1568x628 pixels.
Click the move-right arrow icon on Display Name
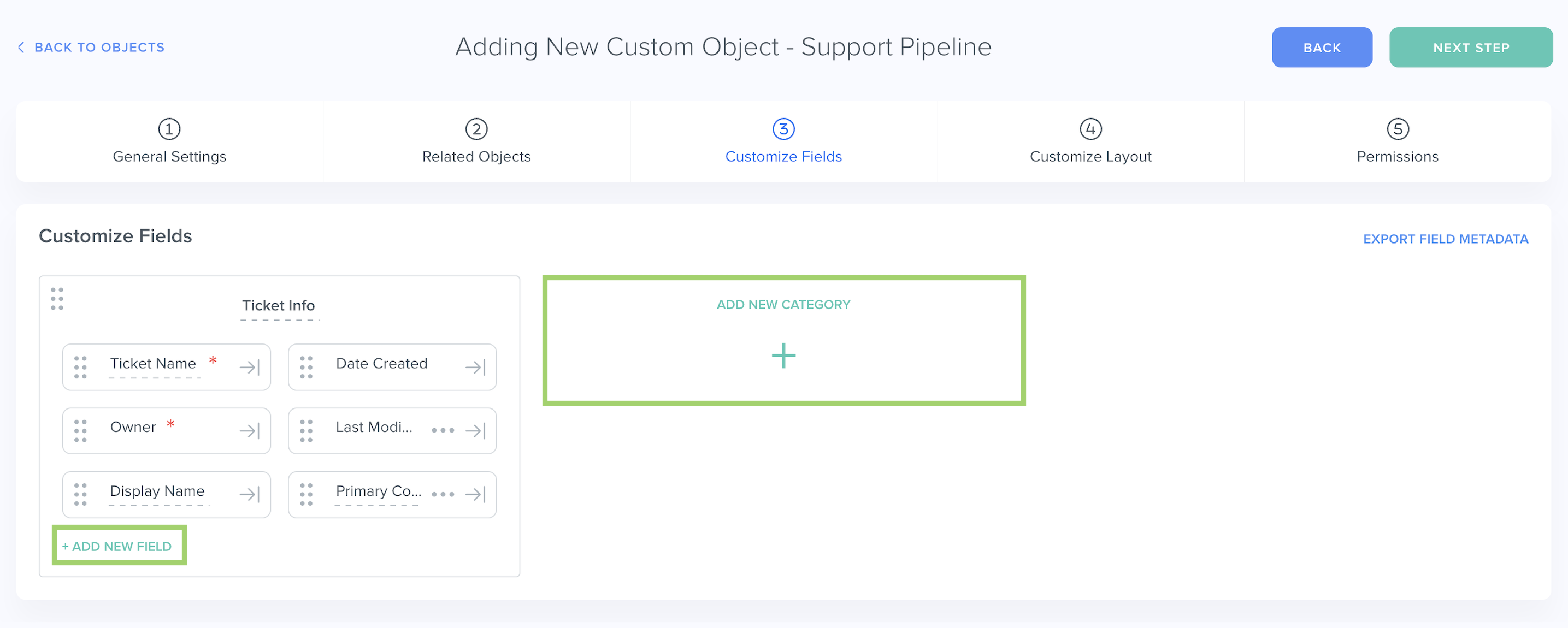(x=250, y=494)
